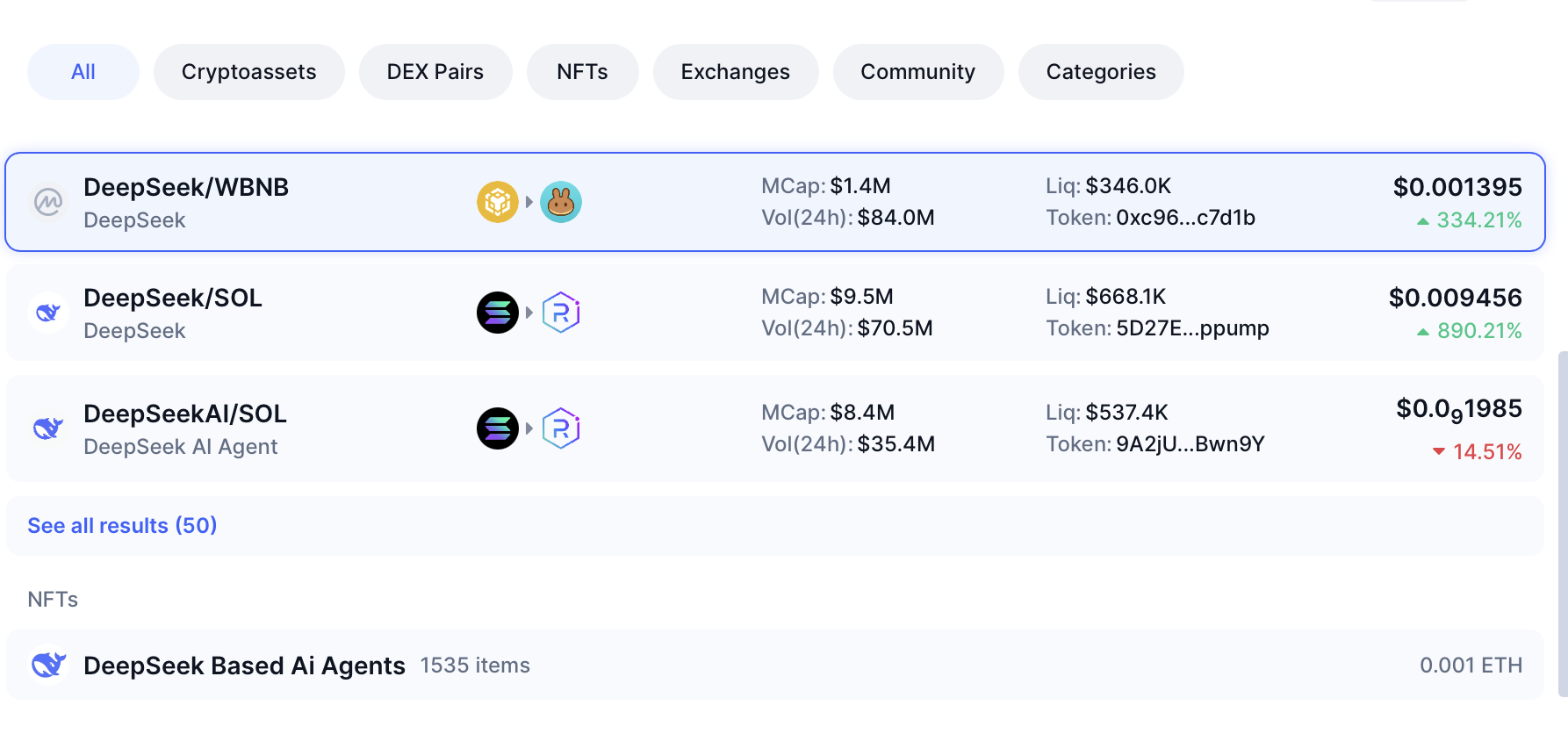This screenshot has width=1568, height=734.
Task: Switch to the Exchanges tab
Action: coord(735,72)
